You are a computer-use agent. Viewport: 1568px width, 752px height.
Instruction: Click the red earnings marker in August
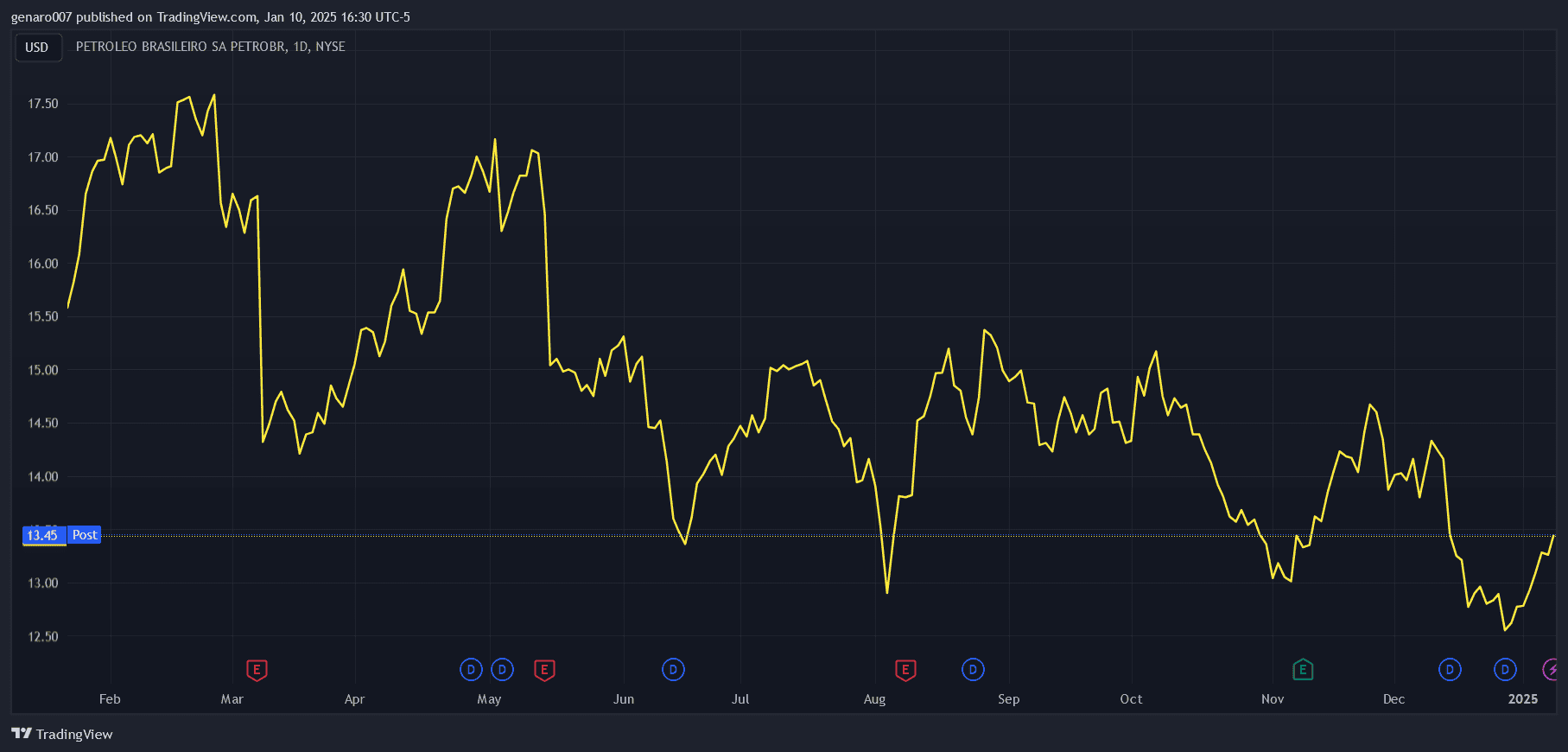click(x=905, y=670)
